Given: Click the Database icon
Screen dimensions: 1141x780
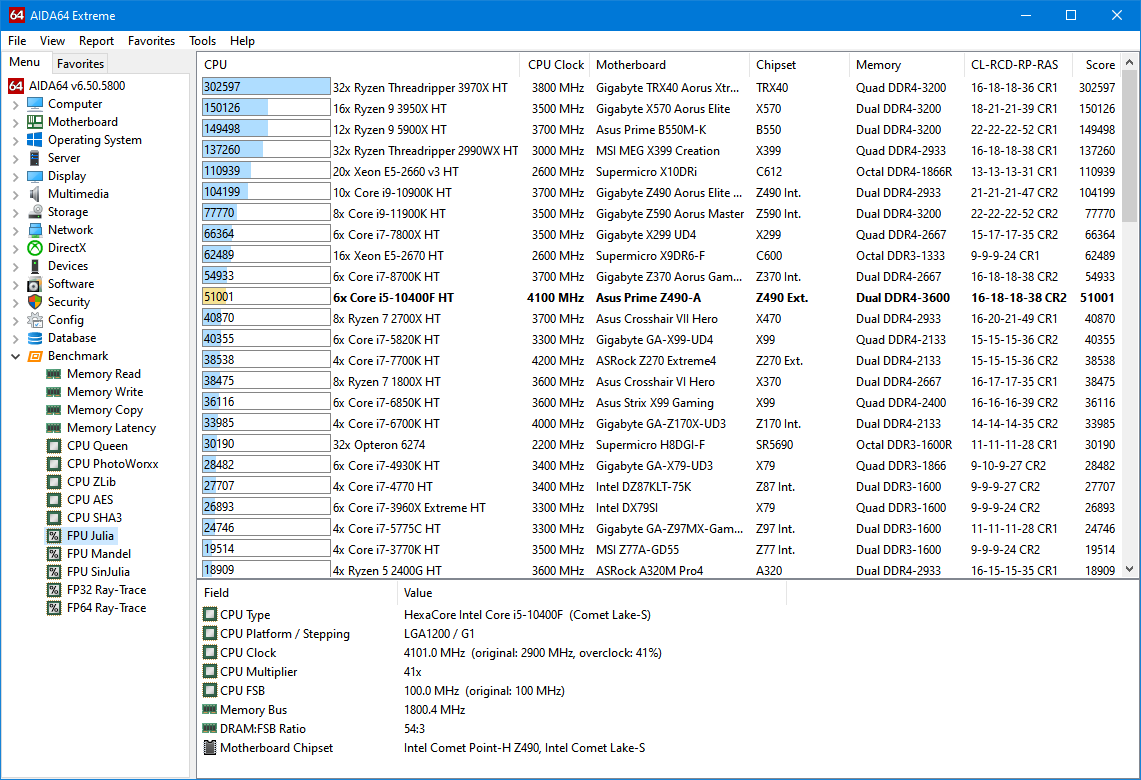Looking at the screenshot, I should pyautogui.click(x=35, y=338).
